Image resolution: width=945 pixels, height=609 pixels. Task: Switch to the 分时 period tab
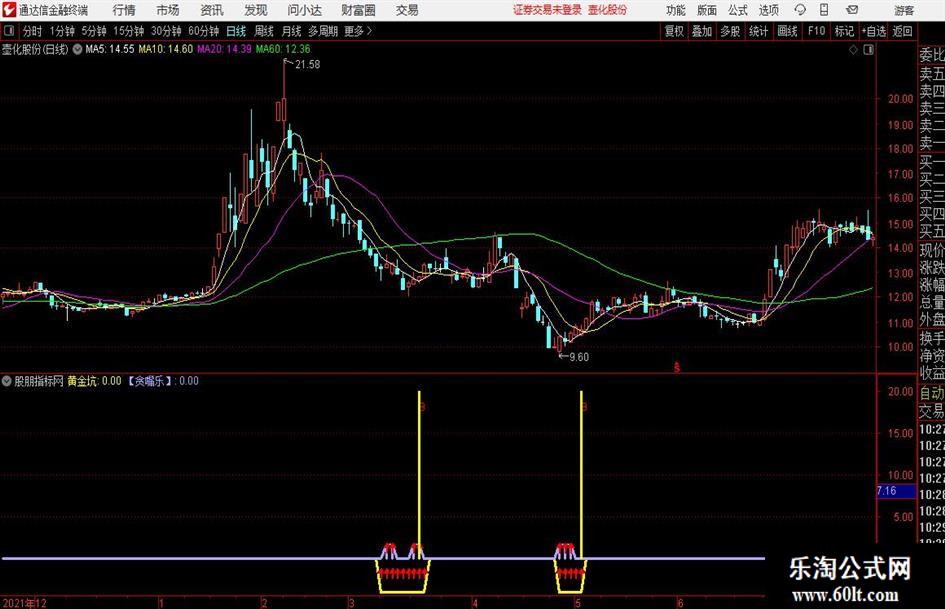pyautogui.click(x=32, y=31)
